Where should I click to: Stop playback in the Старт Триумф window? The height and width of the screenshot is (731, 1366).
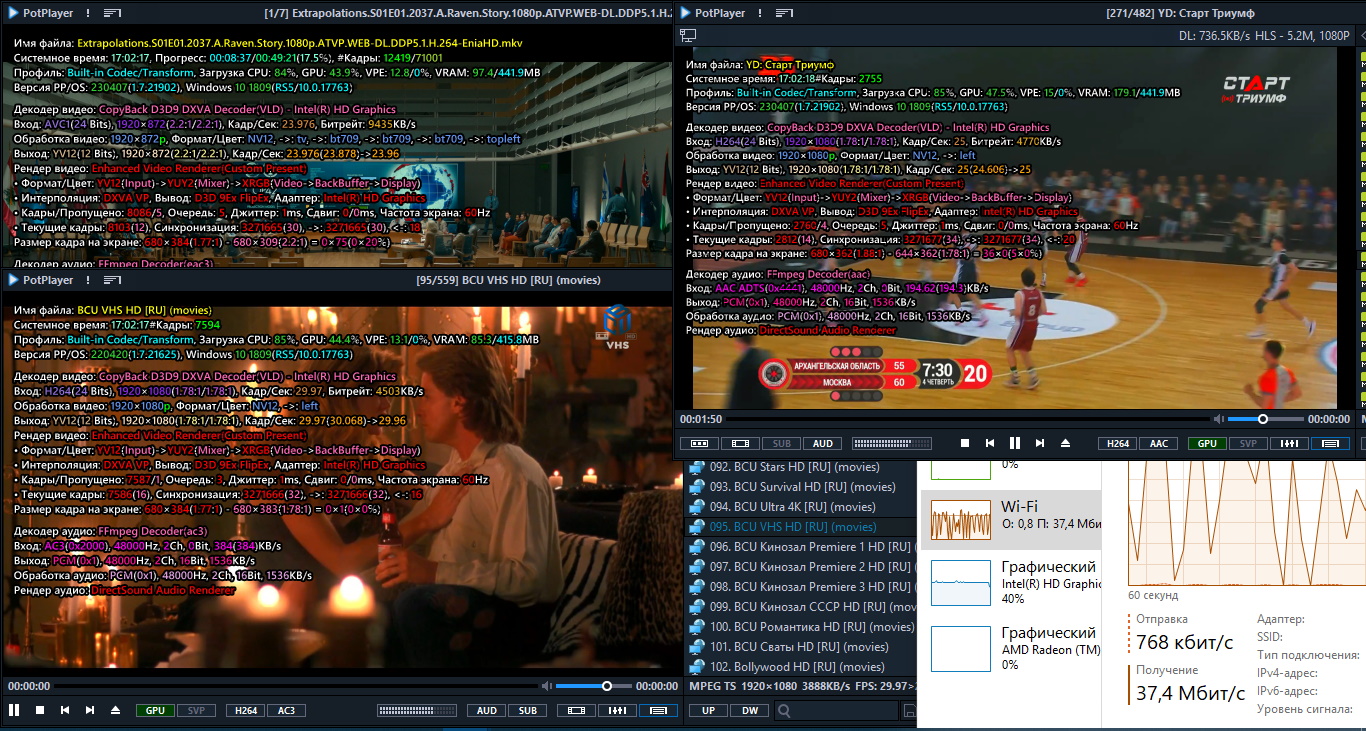965,443
